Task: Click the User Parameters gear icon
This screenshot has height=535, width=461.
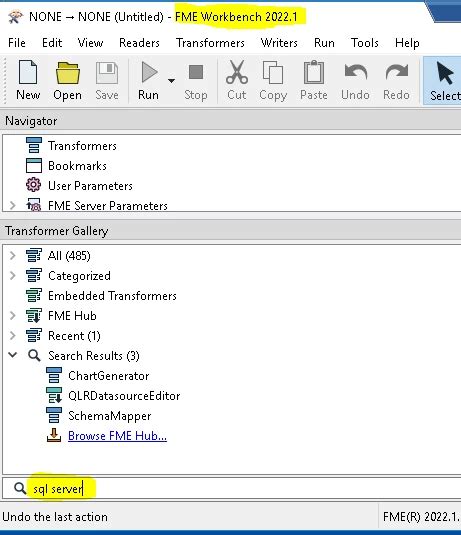Action: 33,185
